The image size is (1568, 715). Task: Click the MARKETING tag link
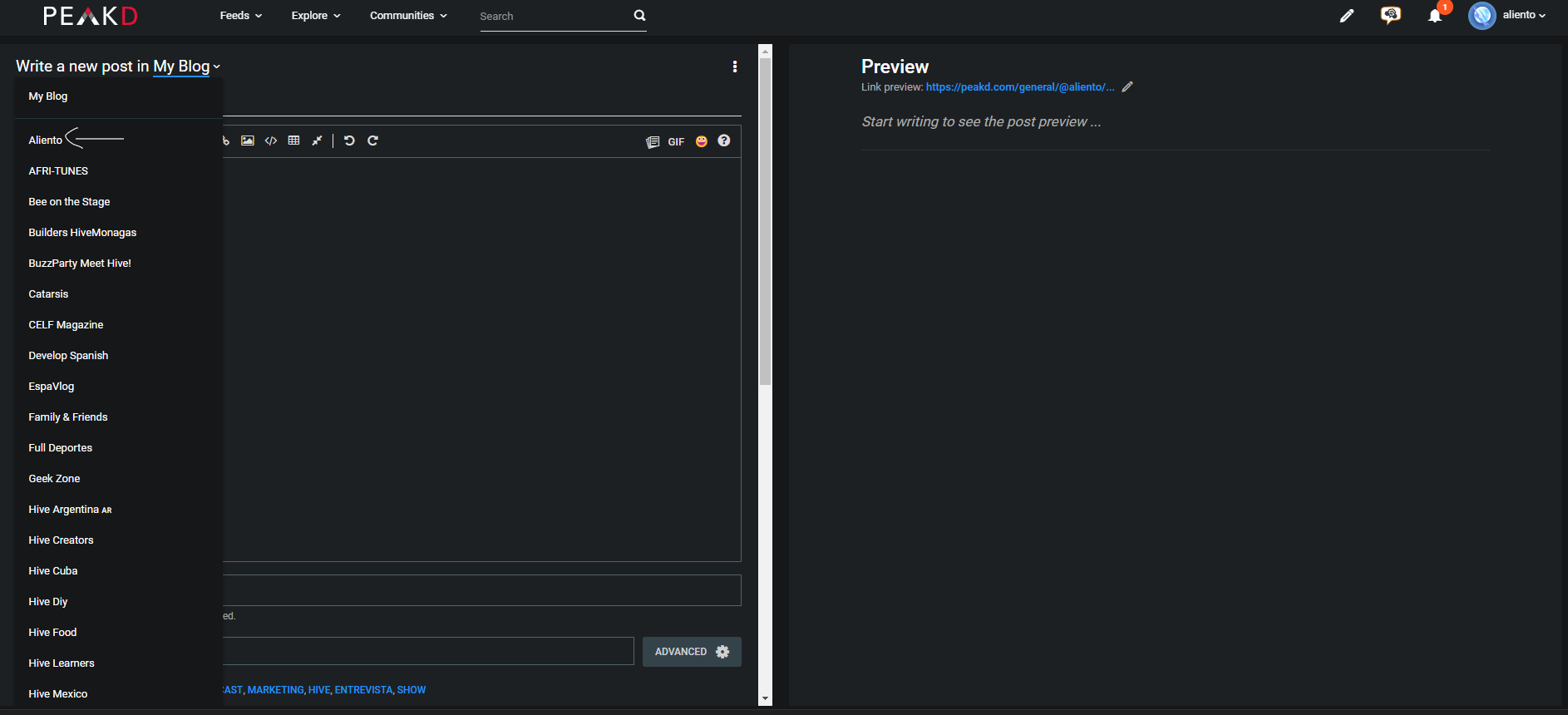275,690
